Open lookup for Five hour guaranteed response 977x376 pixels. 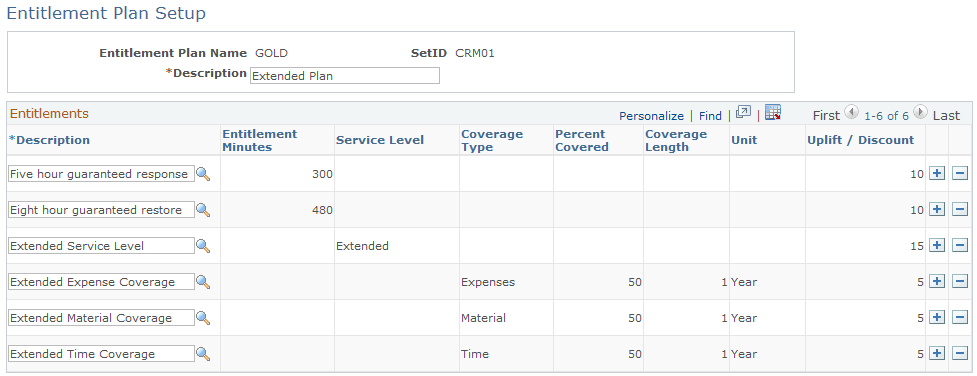[203, 174]
